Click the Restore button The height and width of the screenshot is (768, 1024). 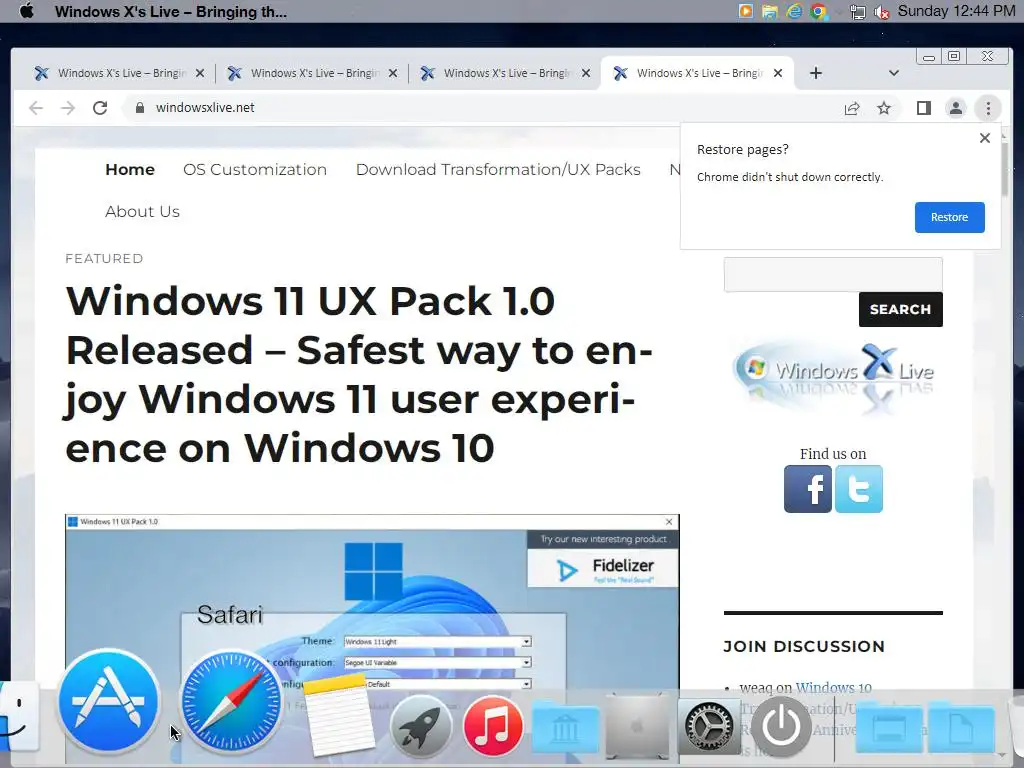click(950, 217)
